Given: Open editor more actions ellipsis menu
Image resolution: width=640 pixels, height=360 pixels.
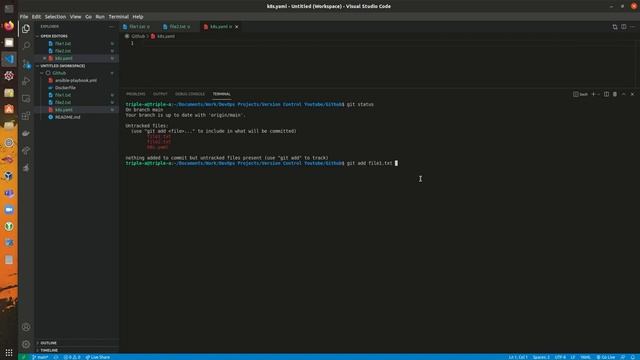Looking at the screenshot, I should point(632,27).
